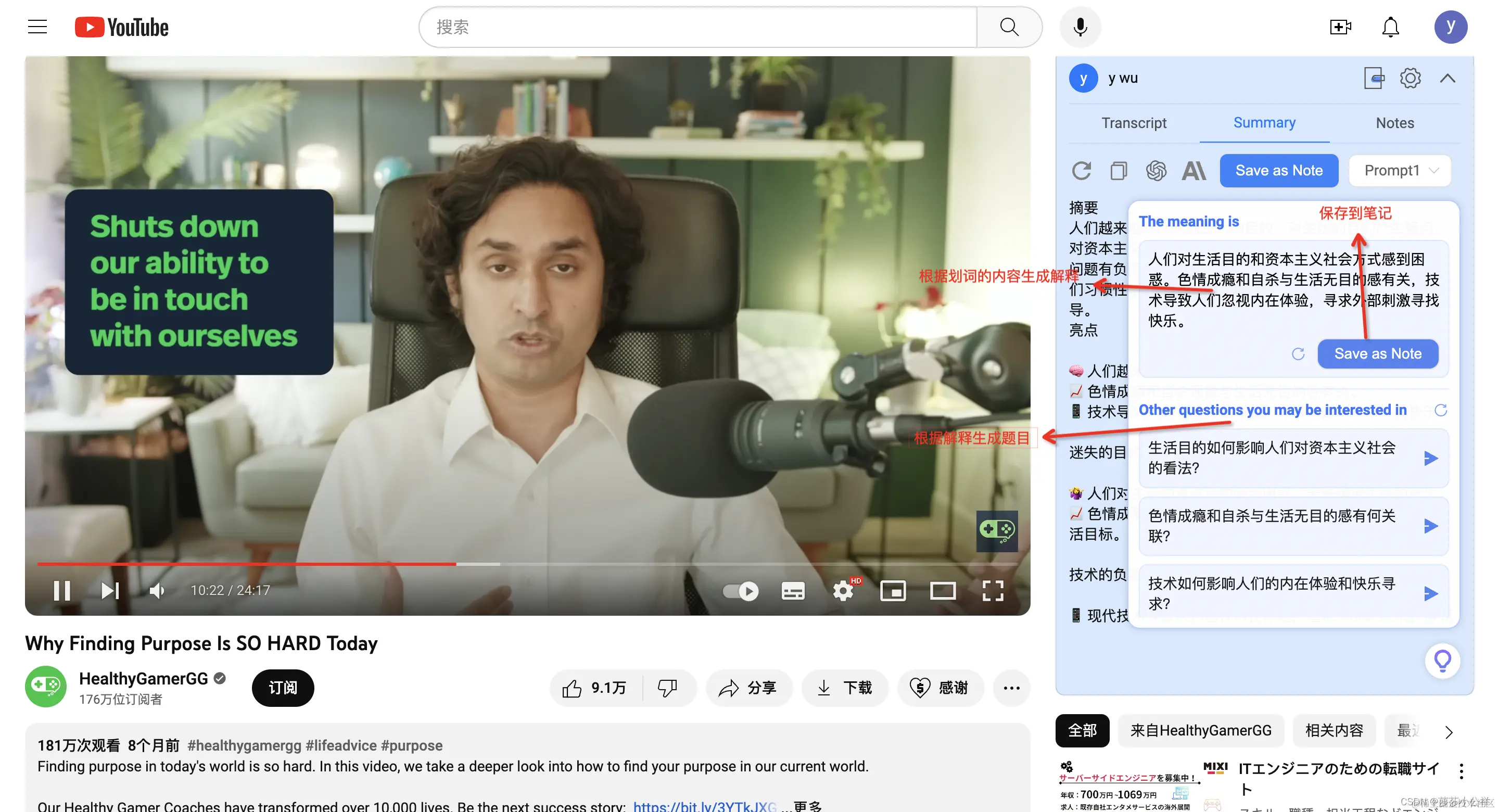Collapse the extension panel with chevron
Image resolution: width=1498 pixels, height=812 pixels.
[1448, 78]
